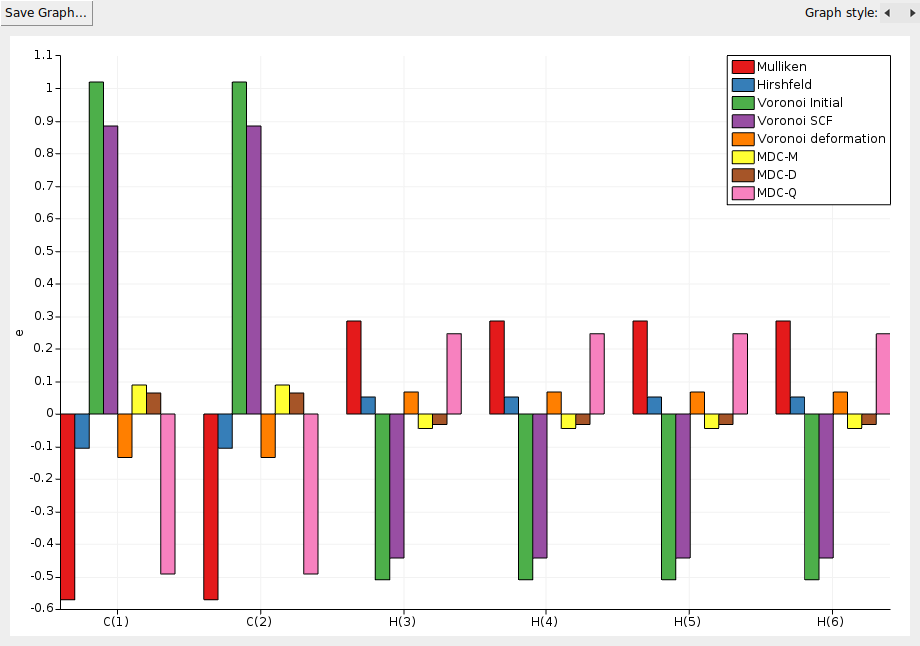
Task: Select the Voronoi SCF legend label
Action: click(795, 120)
